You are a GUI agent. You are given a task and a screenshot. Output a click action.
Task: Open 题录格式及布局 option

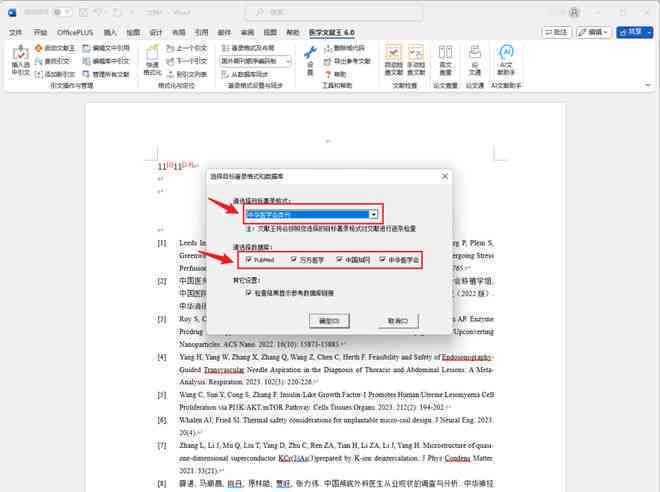(x=248, y=48)
